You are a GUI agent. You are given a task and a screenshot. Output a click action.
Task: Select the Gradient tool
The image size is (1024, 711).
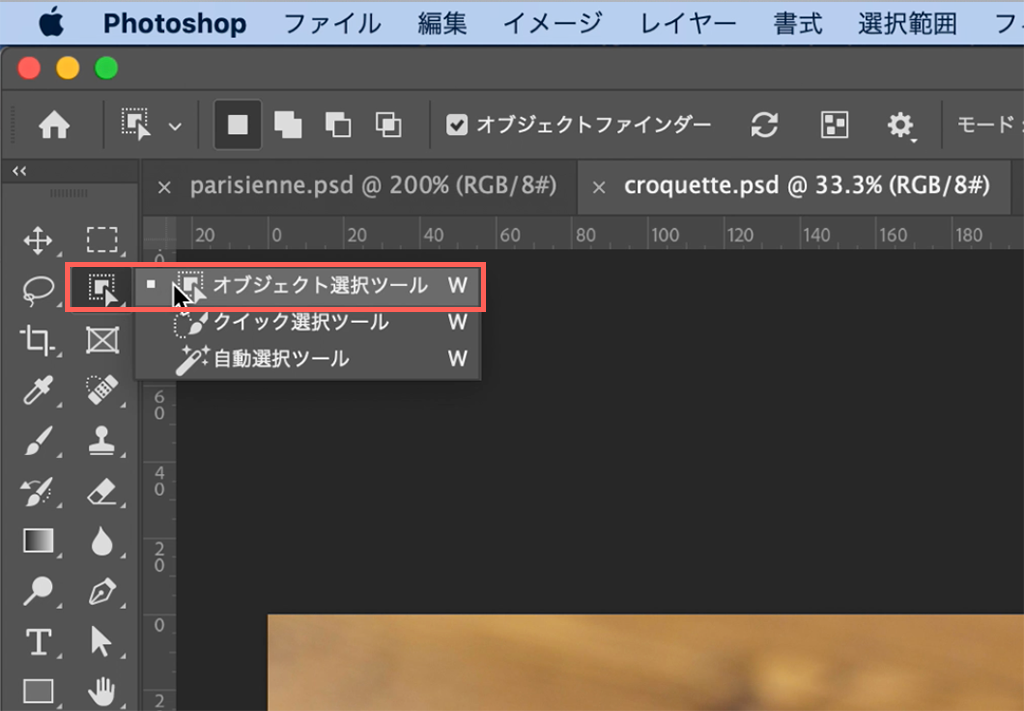38,541
